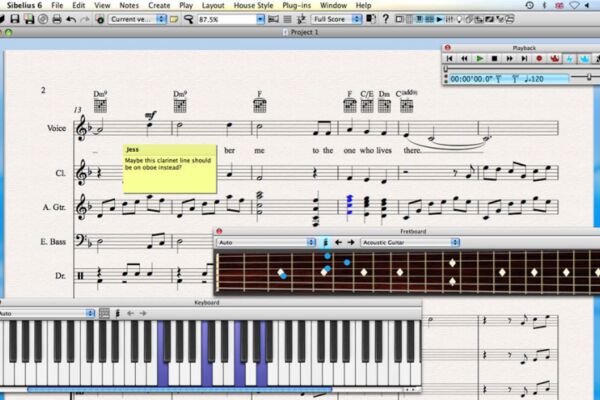
Task: Print the score using the printer icon
Action: click(x=57, y=19)
